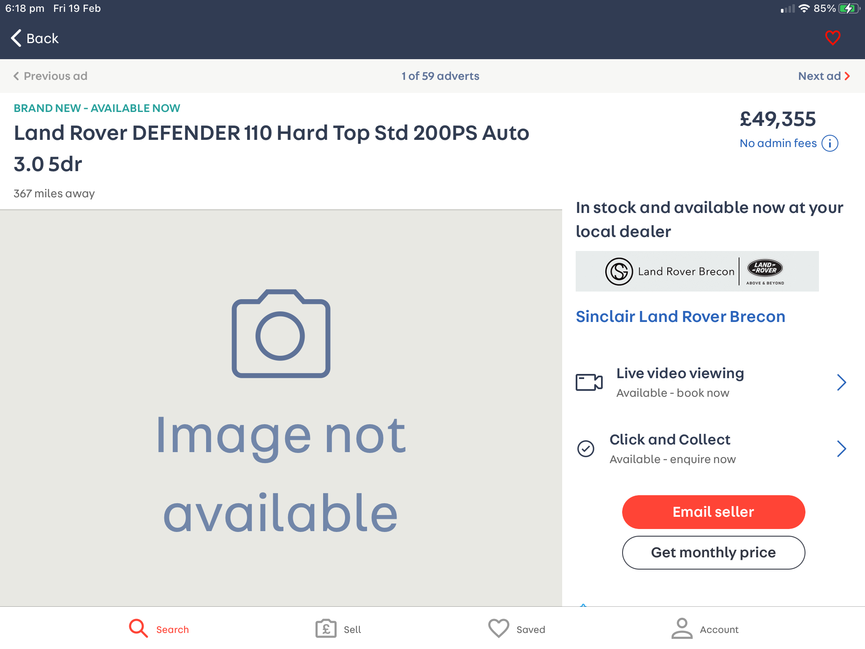Tap the 6:18 pm clock in status bar
The height and width of the screenshot is (649, 865).
[x=25, y=8]
